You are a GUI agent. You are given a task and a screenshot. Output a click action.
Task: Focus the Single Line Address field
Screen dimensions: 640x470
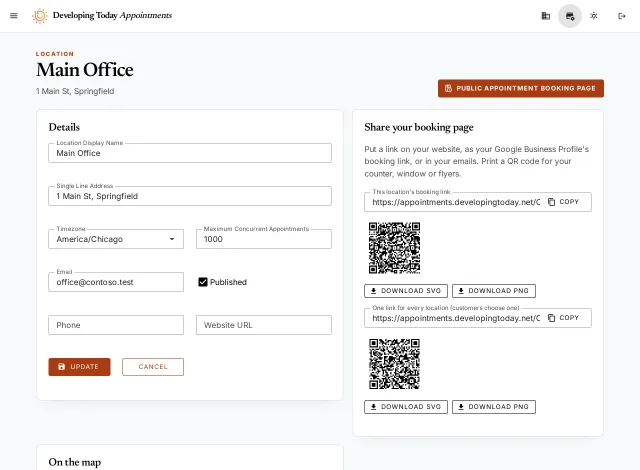point(190,196)
